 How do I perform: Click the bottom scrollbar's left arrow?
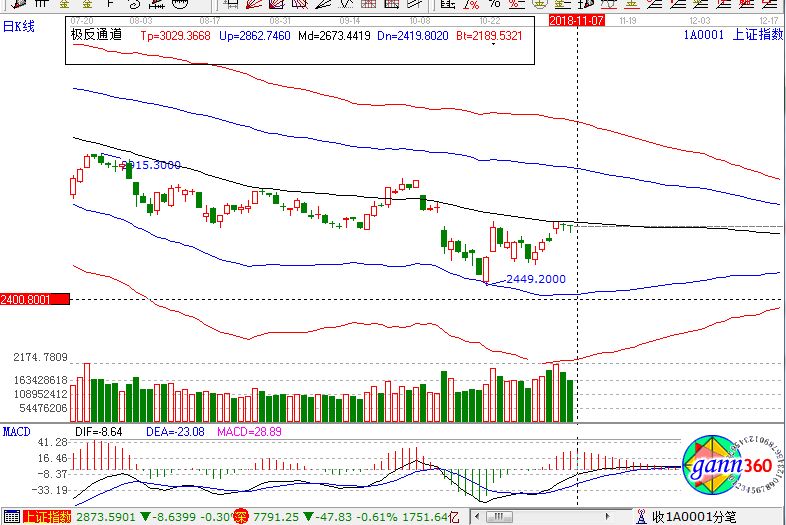(476, 517)
